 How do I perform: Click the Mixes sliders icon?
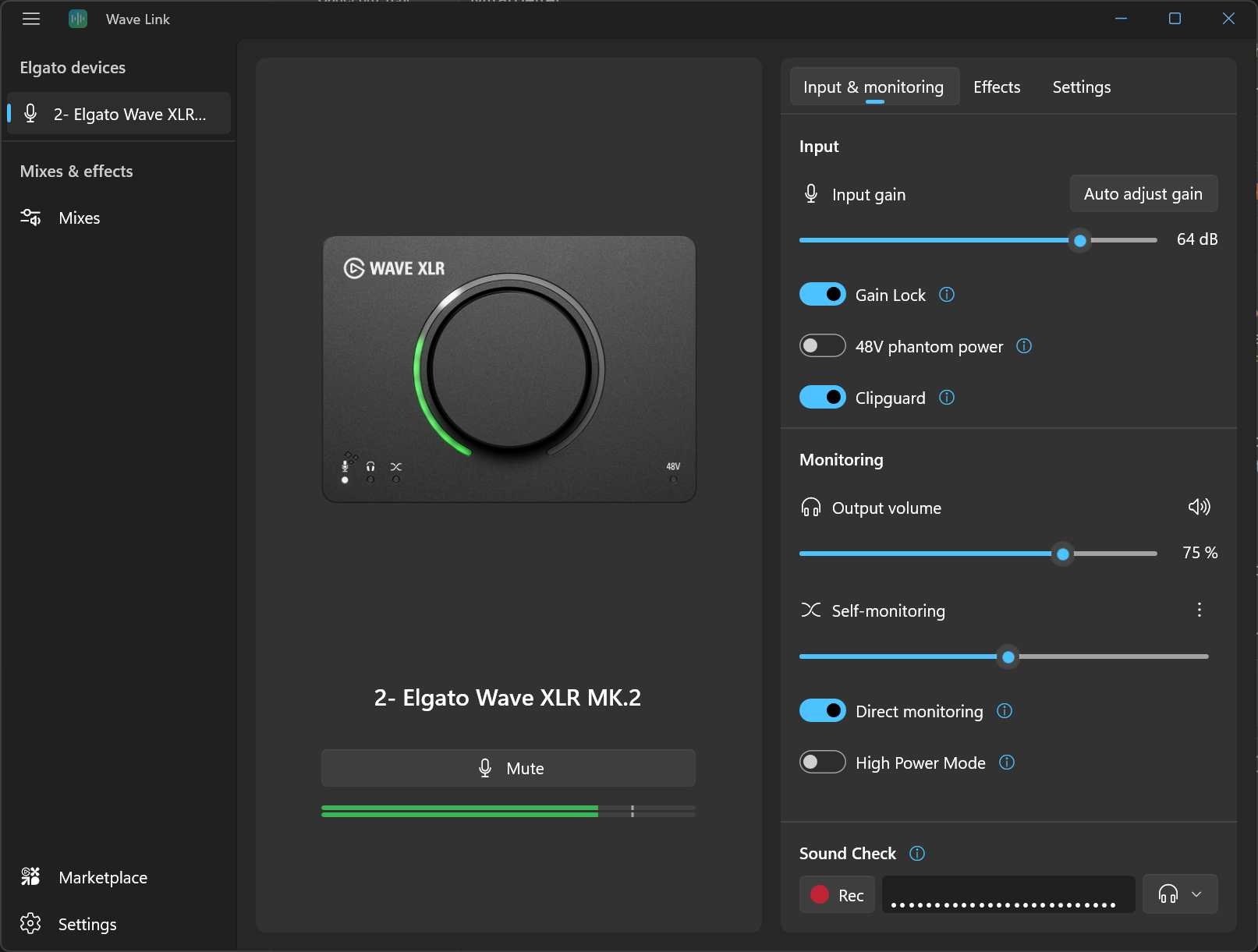[x=30, y=218]
